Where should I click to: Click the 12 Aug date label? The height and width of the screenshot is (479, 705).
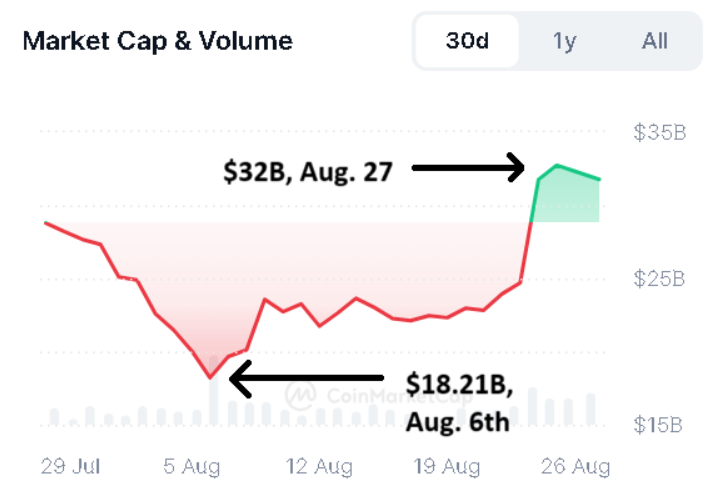pyautogui.click(x=319, y=466)
